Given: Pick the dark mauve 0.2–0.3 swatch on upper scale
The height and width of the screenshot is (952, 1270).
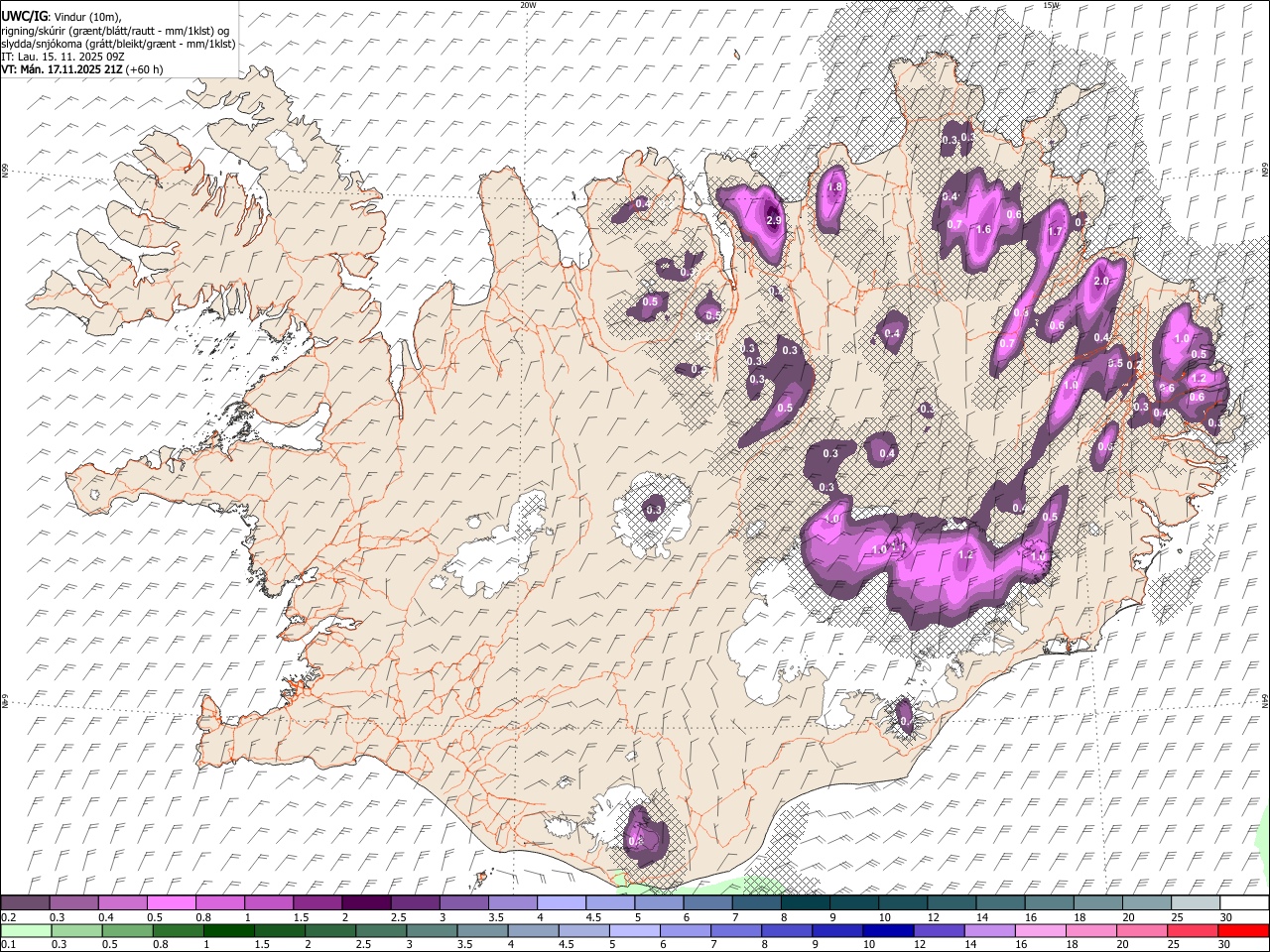Looking at the screenshot, I should tap(25, 903).
